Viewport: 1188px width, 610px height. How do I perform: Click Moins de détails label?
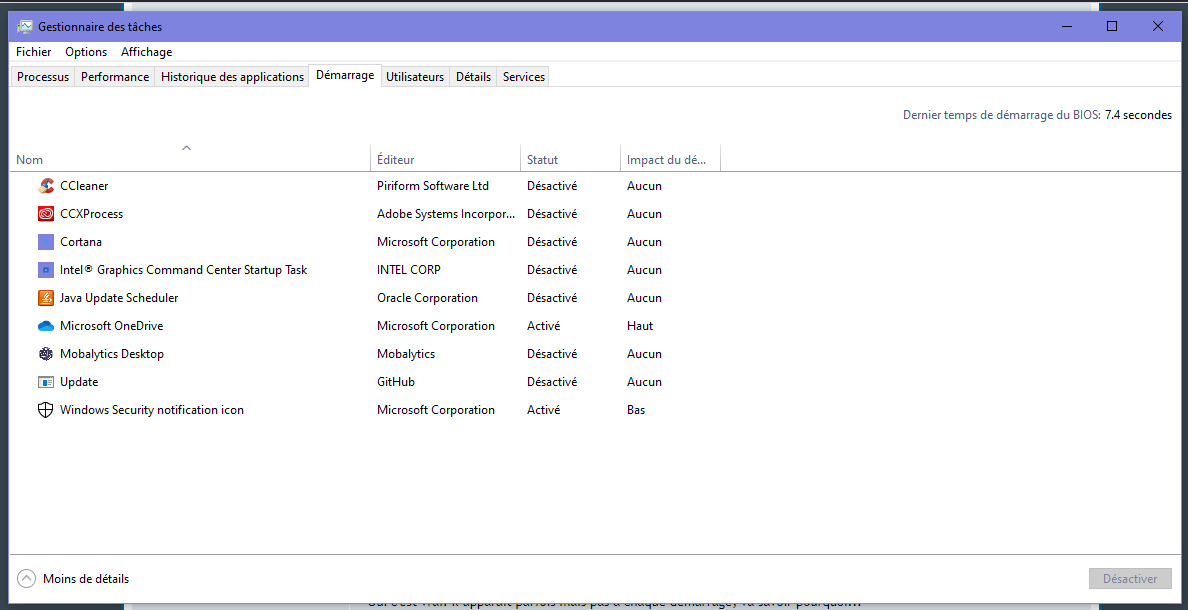click(86, 579)
